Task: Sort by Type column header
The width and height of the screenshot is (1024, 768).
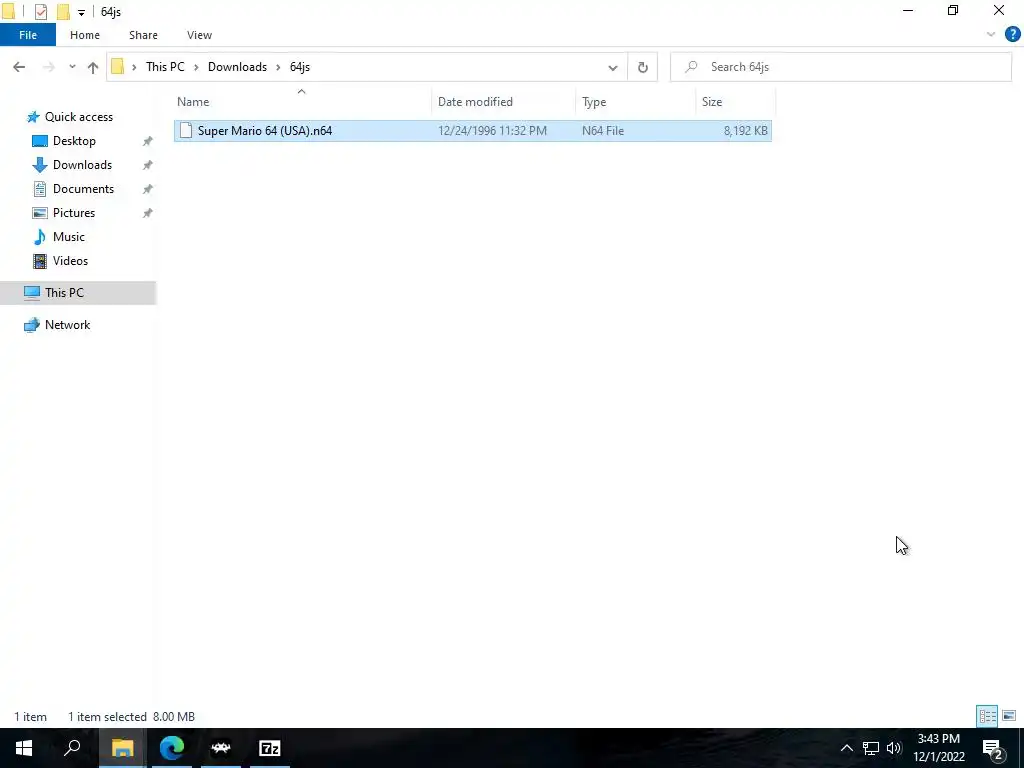Action: 635,102
